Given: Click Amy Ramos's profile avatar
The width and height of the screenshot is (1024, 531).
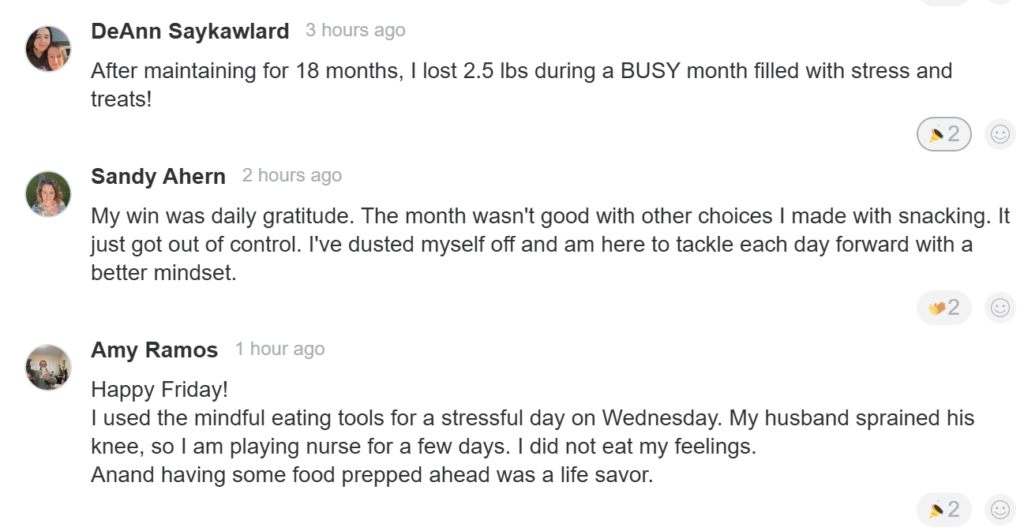Looking at the screenshot, I should [48, 367].
